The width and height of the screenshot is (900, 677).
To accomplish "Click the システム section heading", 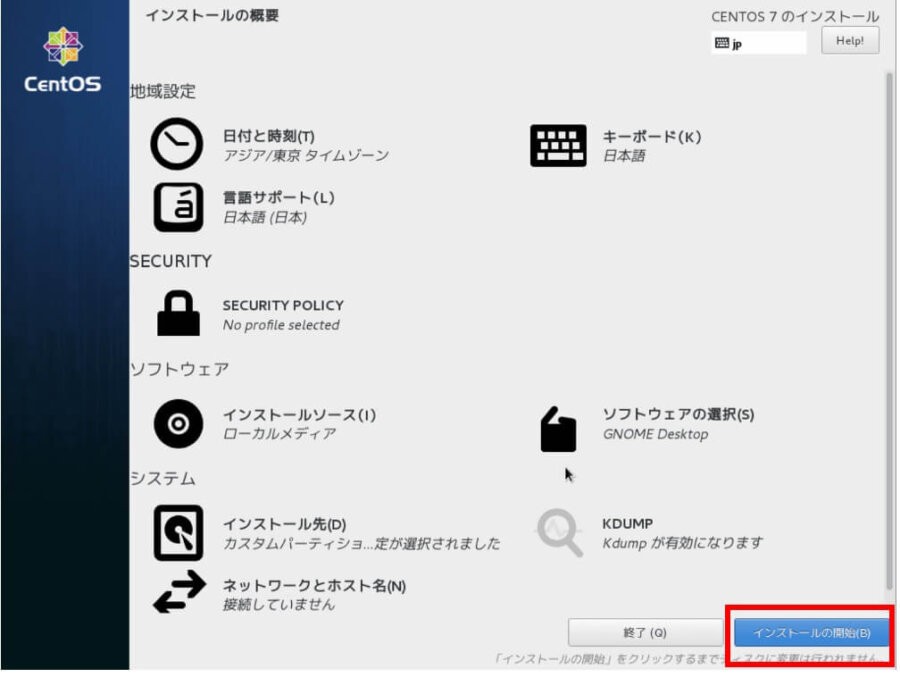I will pyautogui.click(x=163, y=478).
